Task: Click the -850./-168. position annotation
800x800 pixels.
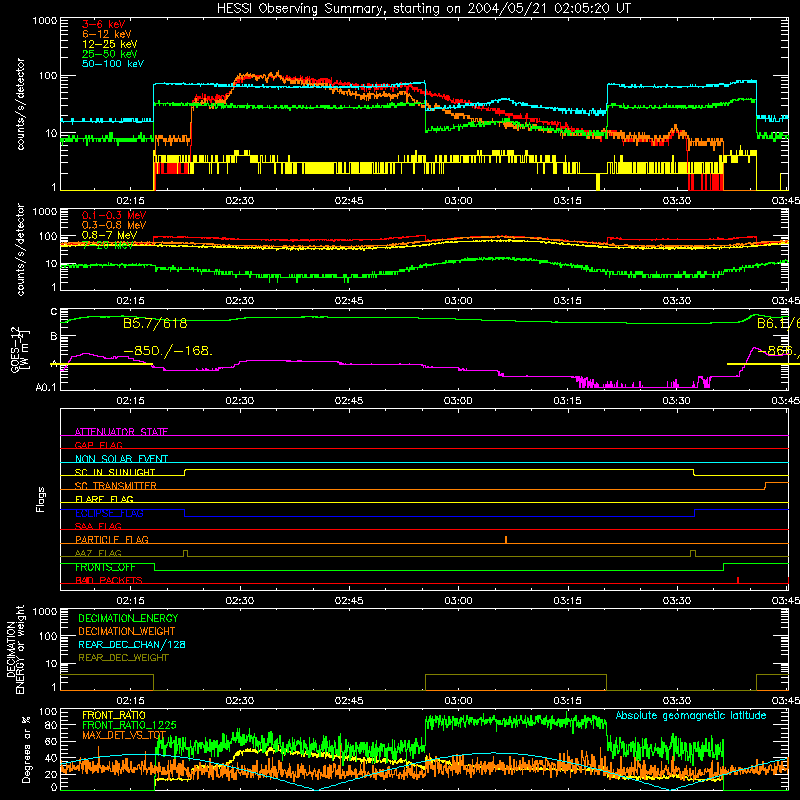Action: click(x=168, y=351)
